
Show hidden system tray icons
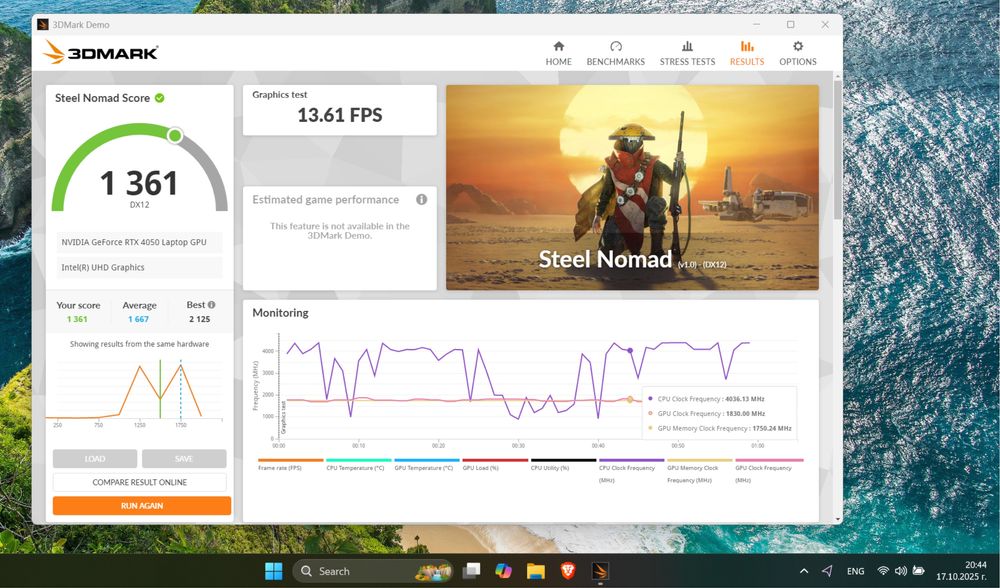pyautogui.click(x=804, y=571)
